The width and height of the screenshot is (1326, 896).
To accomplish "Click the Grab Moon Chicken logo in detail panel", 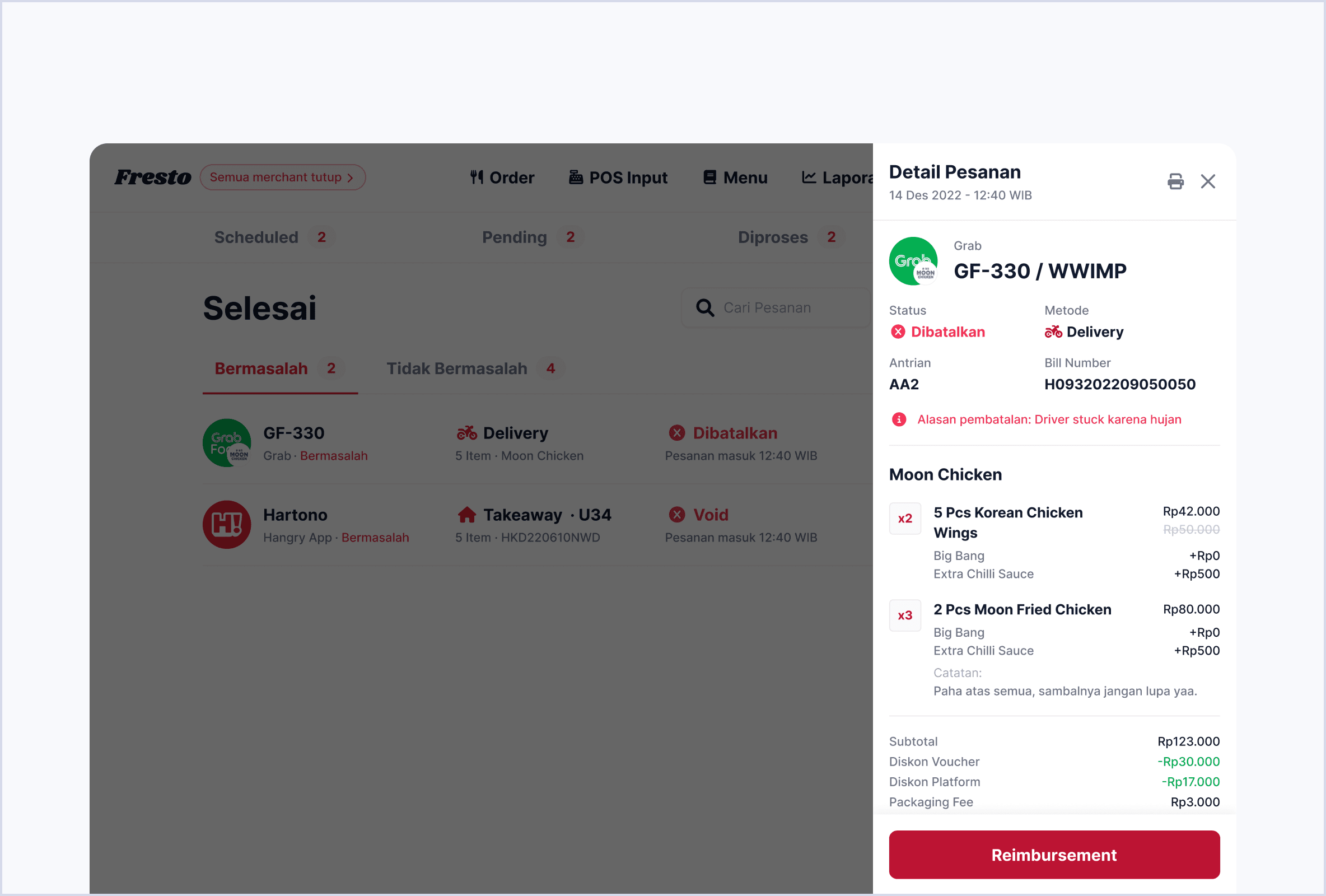I will click(x=913, y=262).
